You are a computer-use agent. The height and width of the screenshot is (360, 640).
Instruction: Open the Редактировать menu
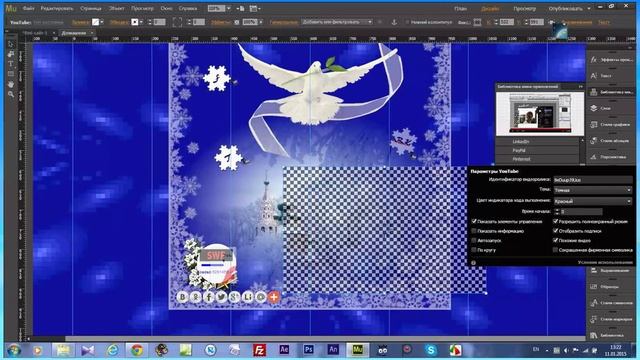(57, 8)
